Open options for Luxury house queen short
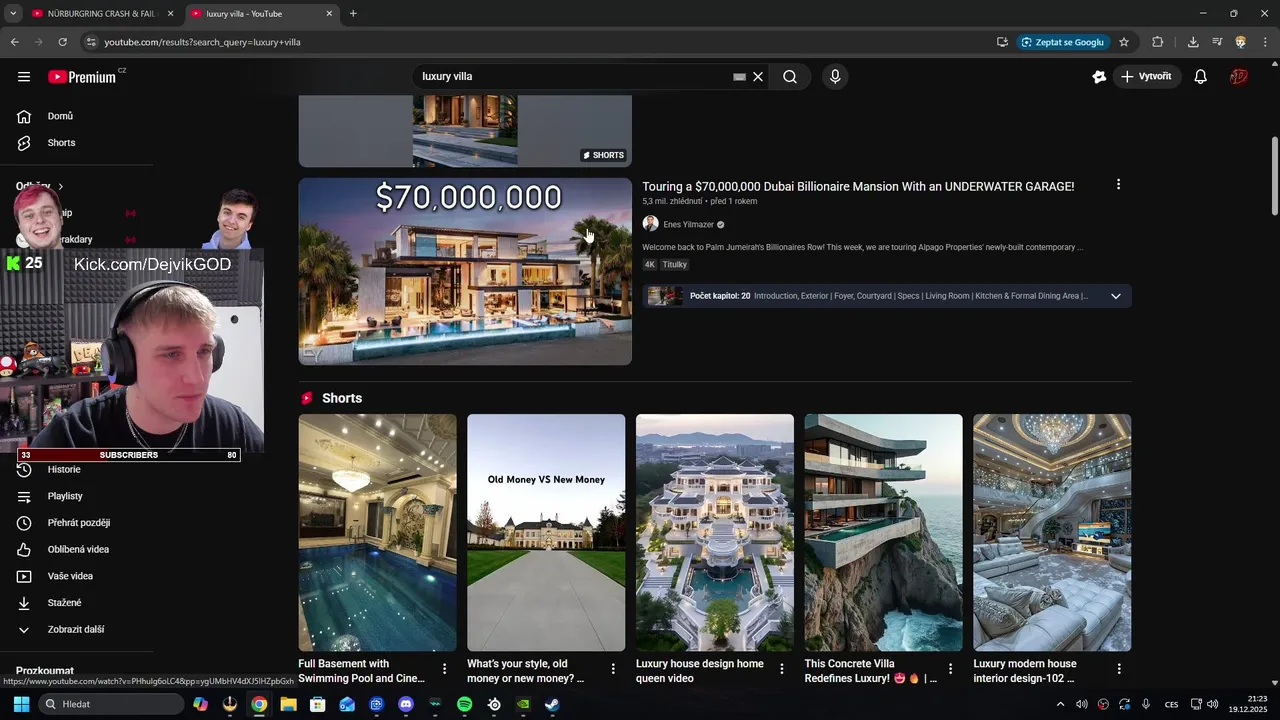This screenshot has width=1280, height=720. 782,669
